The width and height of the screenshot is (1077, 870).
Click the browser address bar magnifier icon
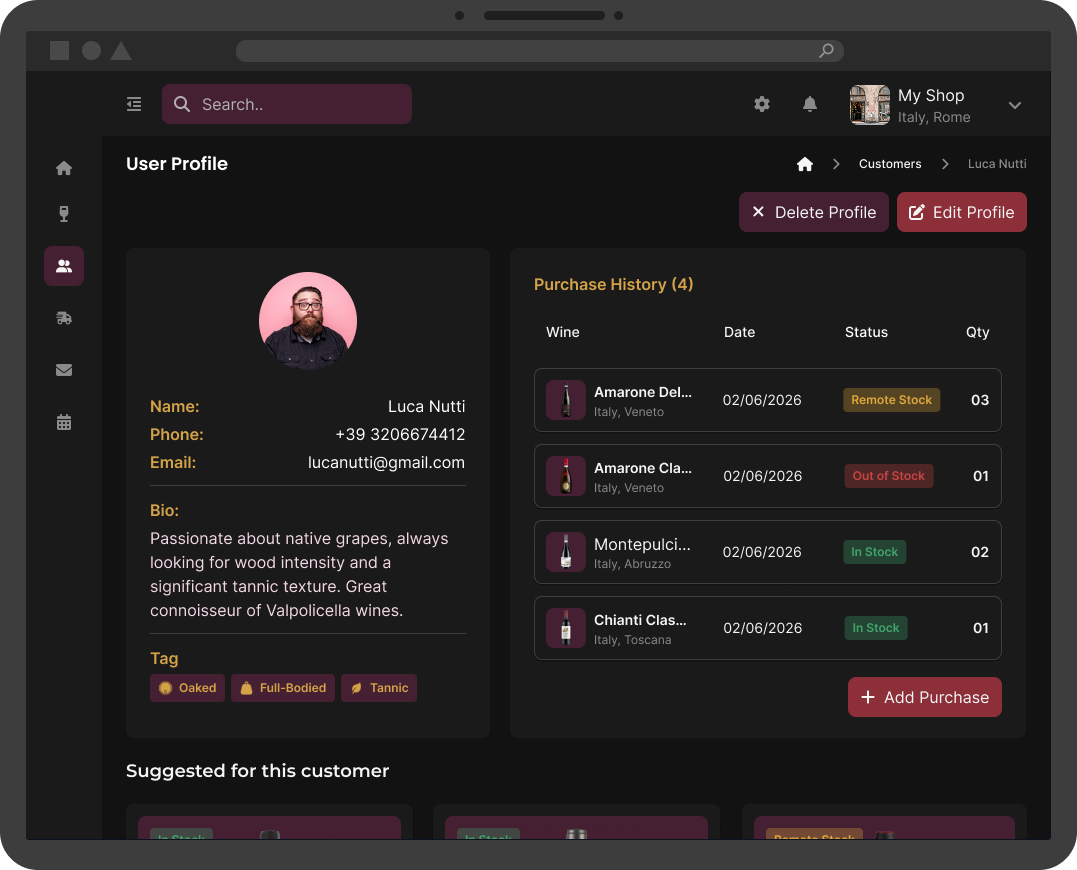tap(826, 50)
